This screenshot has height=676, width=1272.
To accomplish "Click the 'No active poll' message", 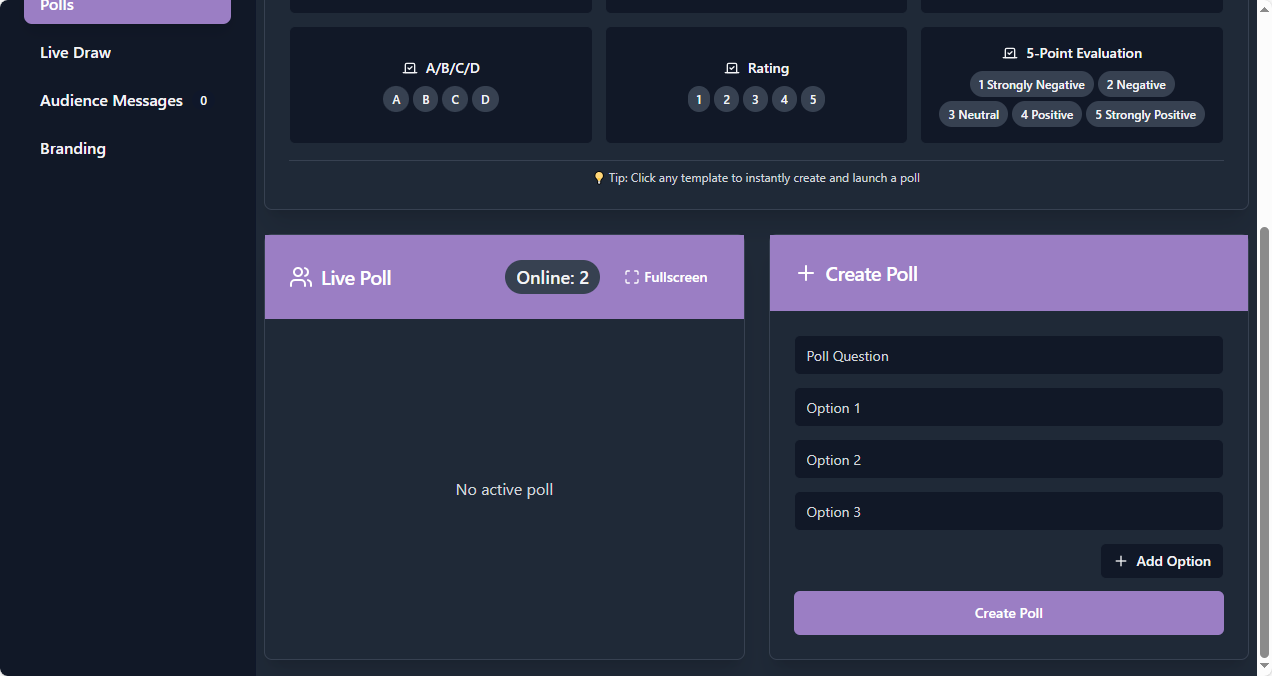I will point(504,490).
